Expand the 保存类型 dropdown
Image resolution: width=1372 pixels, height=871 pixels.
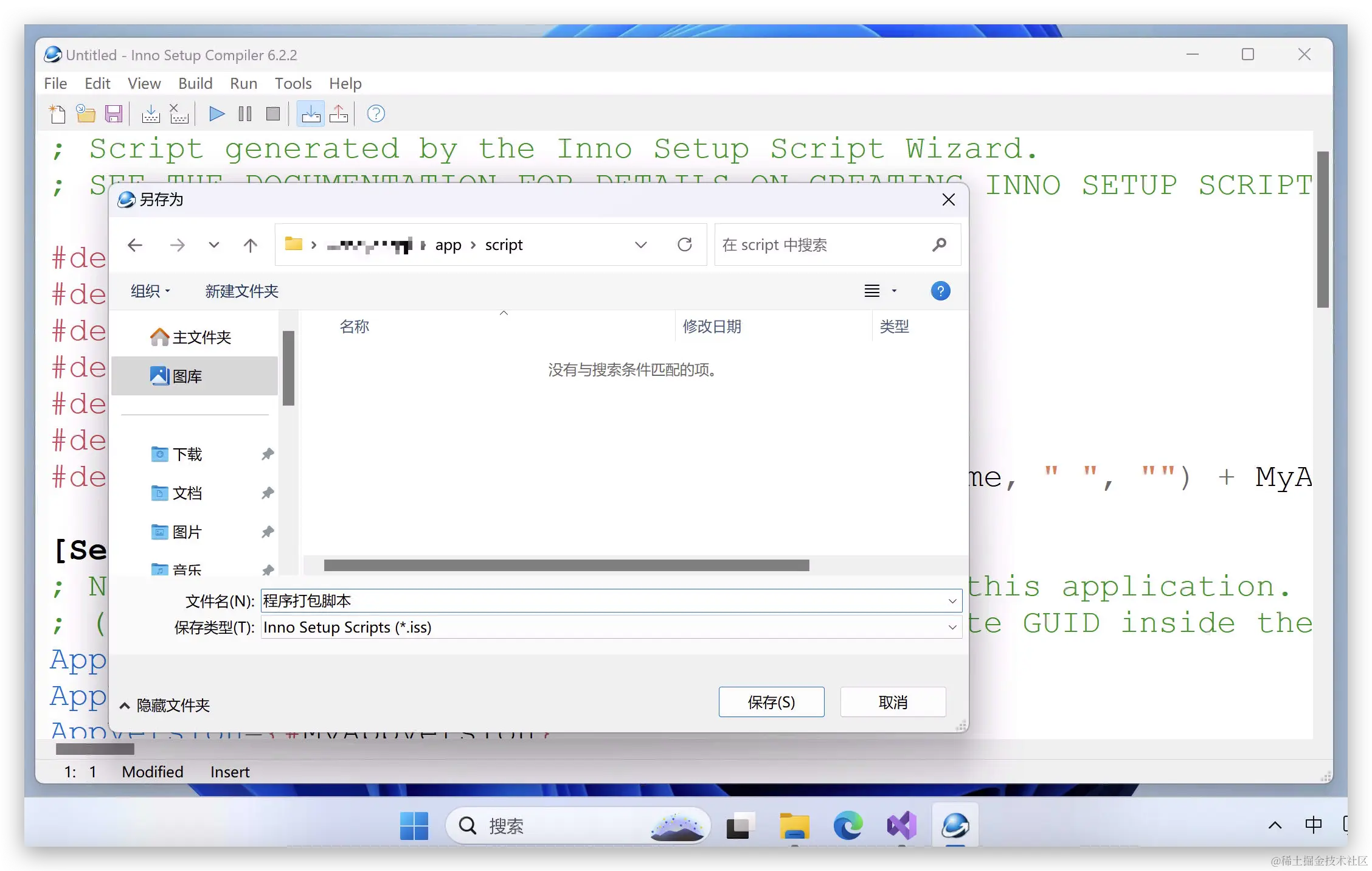[x=952, y=627]
